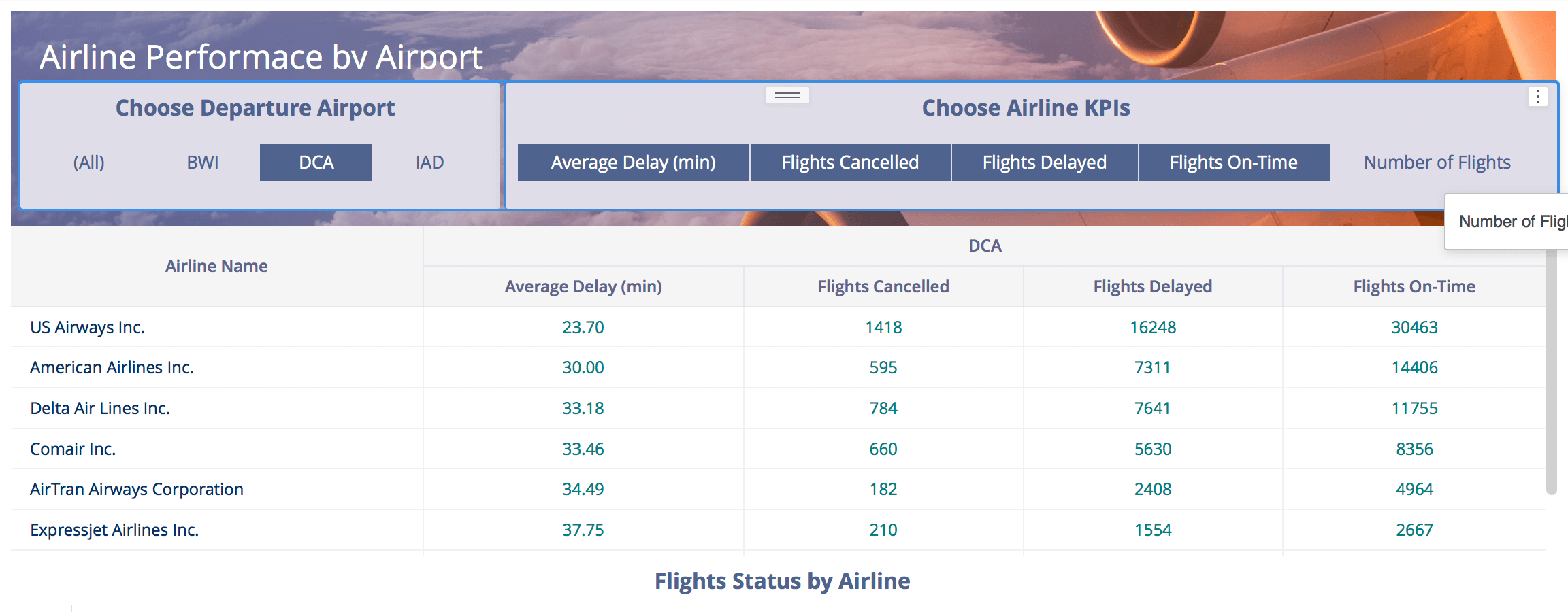Click the DCA group header in table

coord(984,245)
